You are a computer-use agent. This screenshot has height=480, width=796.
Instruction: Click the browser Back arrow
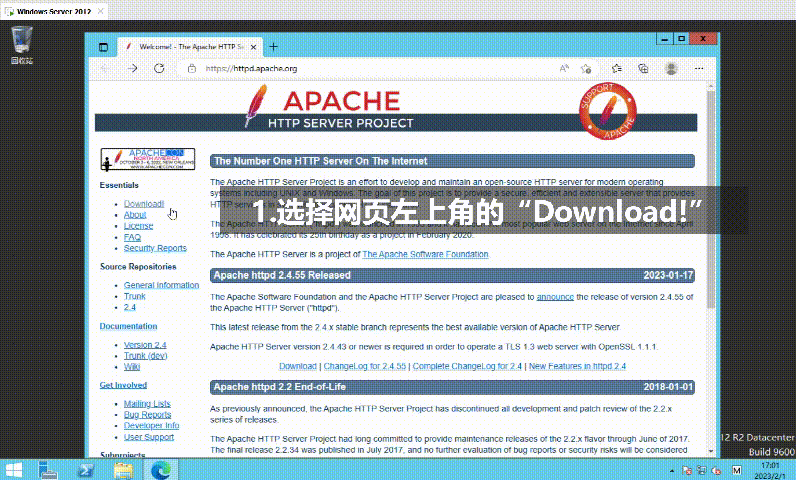click(x=106, y=68)
